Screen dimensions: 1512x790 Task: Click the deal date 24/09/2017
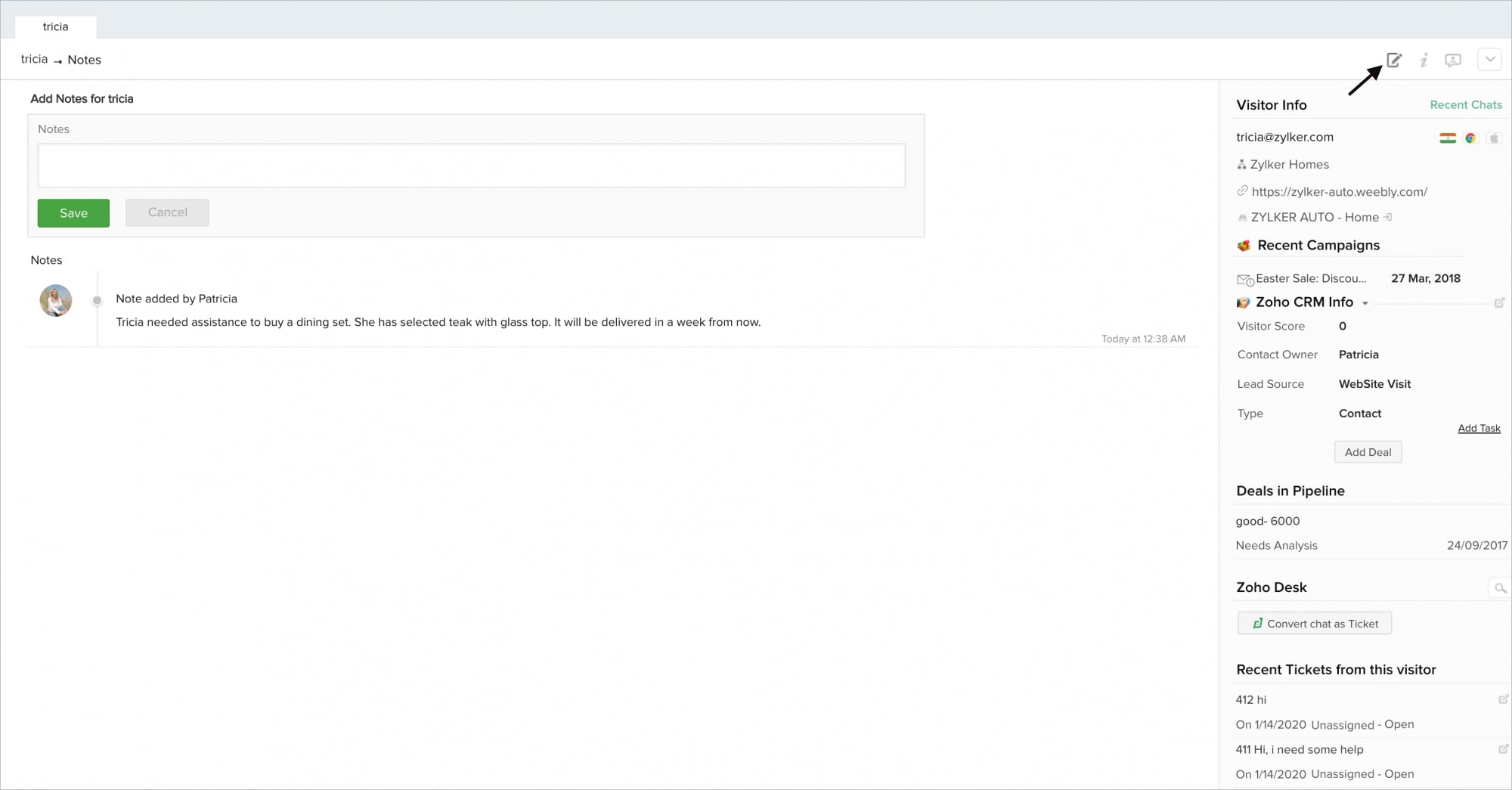[1477, 546]
